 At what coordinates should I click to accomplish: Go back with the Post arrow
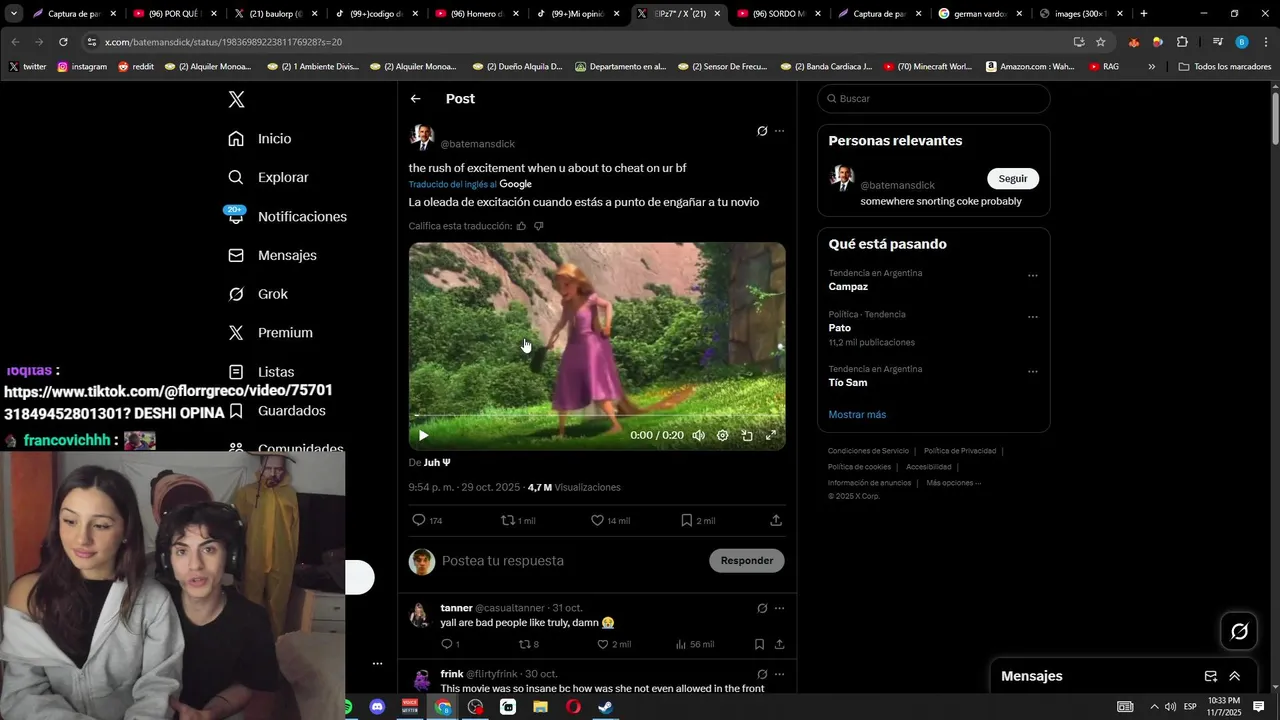click(x=415, y=99)
